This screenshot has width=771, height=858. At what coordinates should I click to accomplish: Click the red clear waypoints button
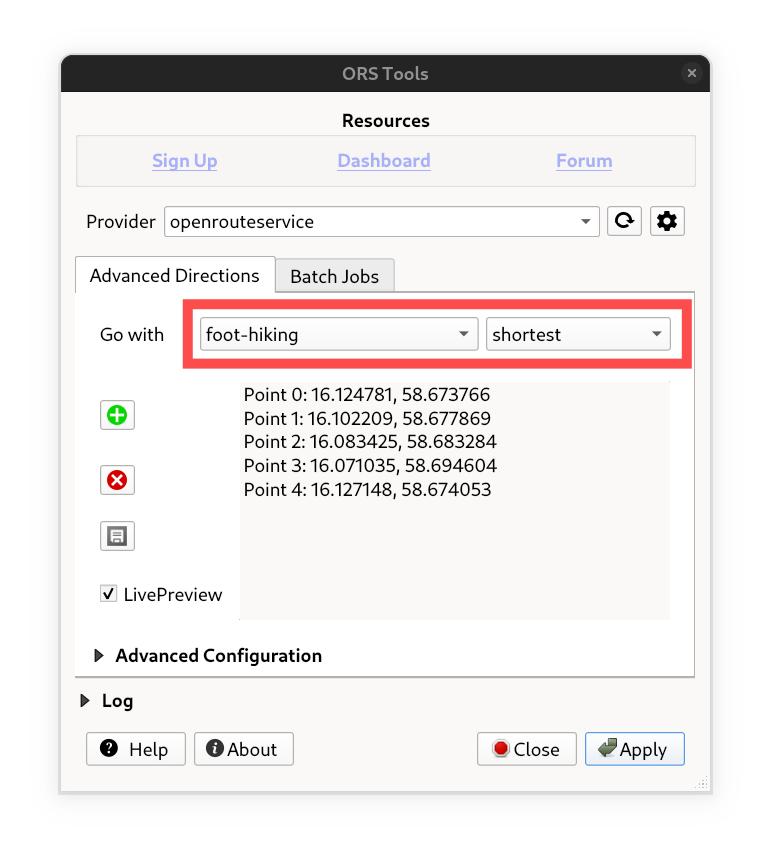pyautogui.click(x=117, y=481)
